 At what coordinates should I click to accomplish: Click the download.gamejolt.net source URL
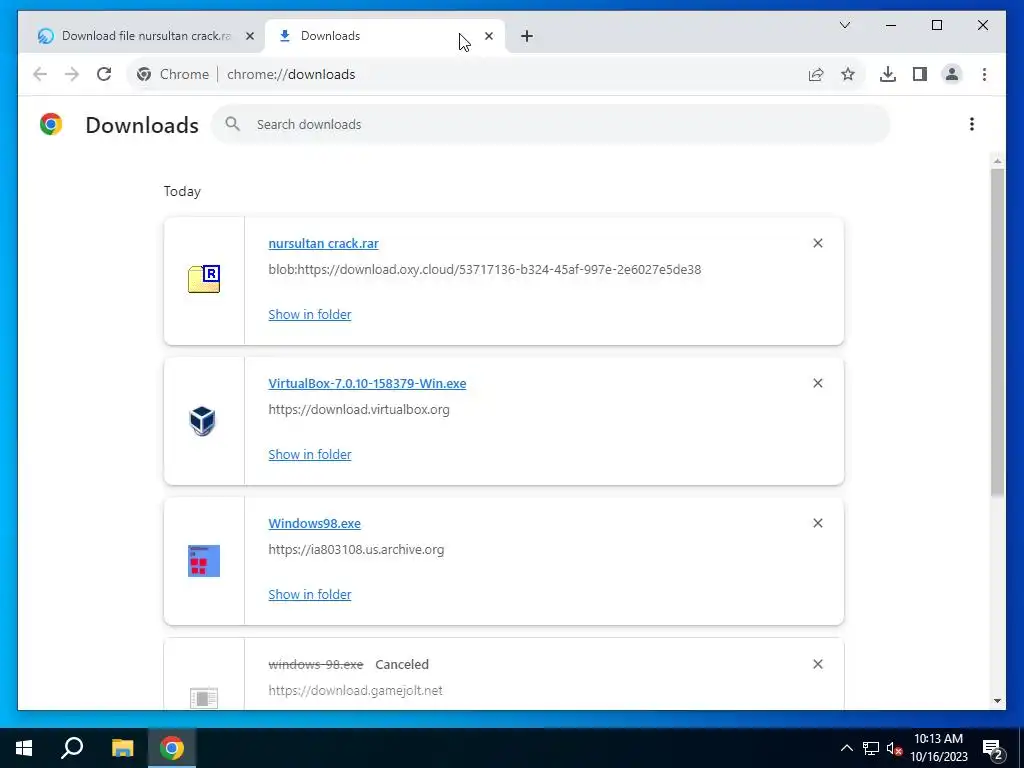(355, 690)
